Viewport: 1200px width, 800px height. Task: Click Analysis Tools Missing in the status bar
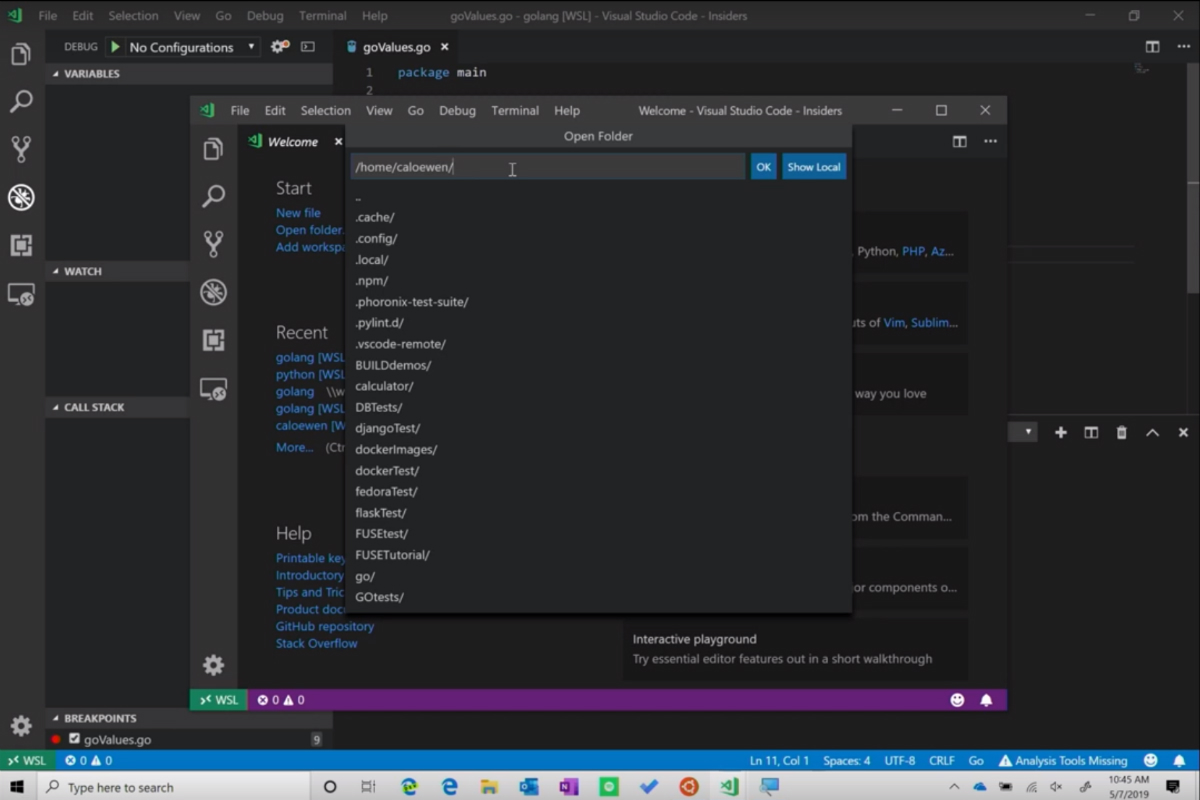pyautogui.click(x=1064, y=761)
